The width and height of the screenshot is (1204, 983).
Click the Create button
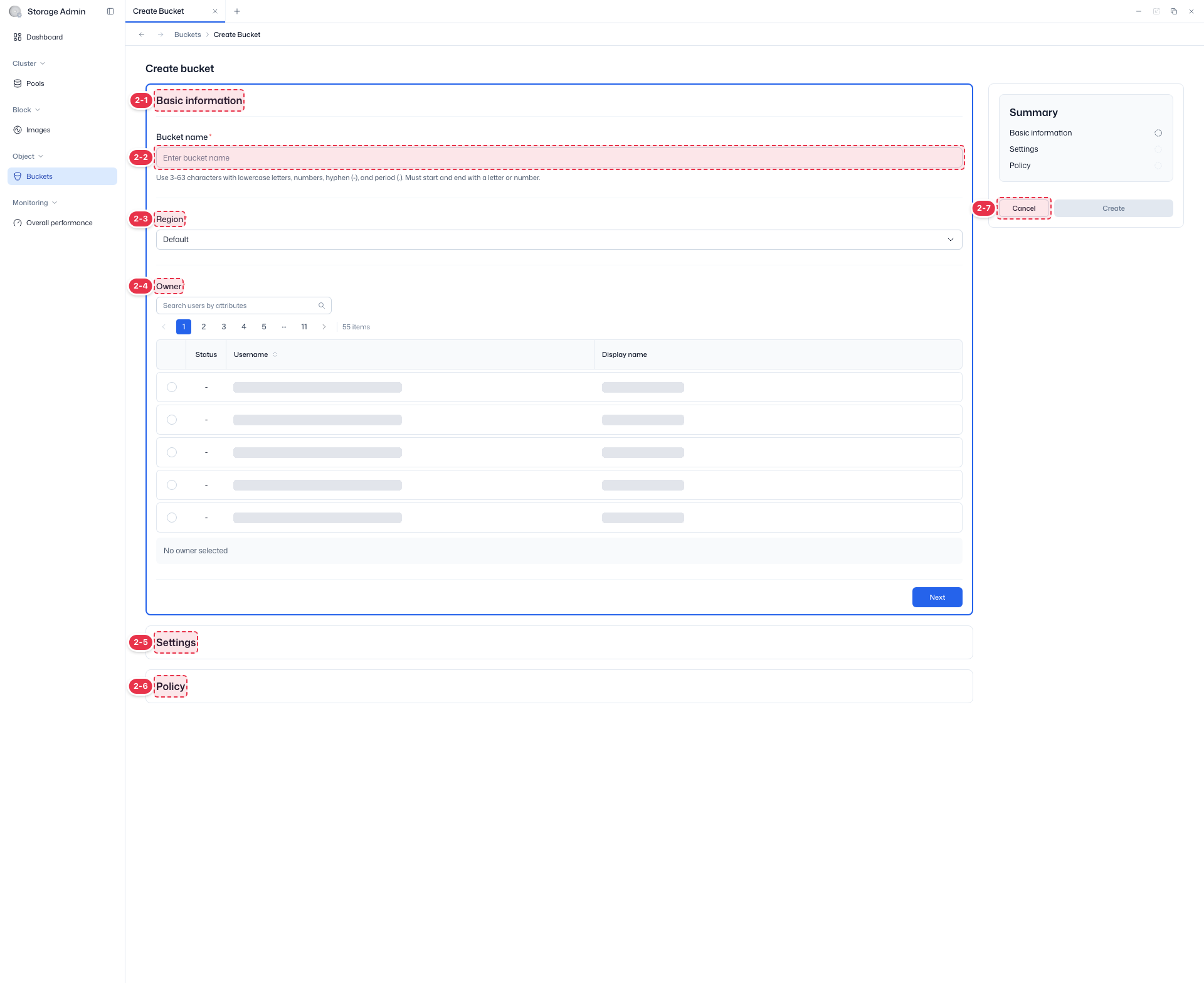(x=1114, y=208)
